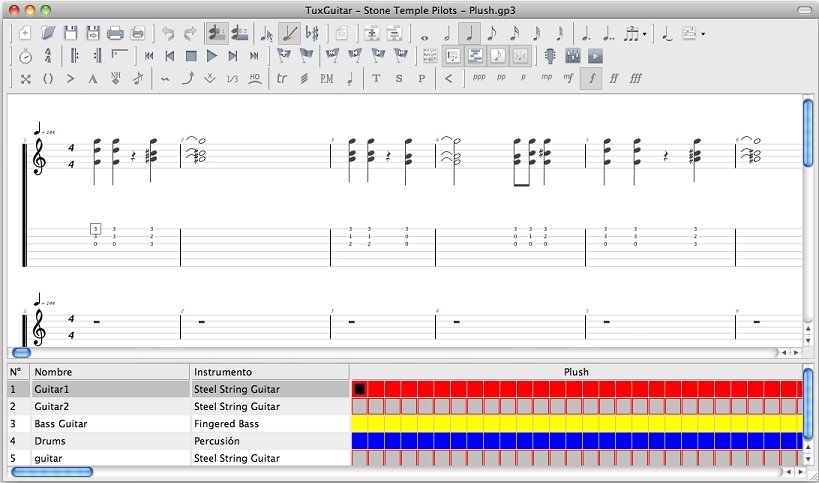Toggle the score view layout button
819x483 pixels.
452,56
